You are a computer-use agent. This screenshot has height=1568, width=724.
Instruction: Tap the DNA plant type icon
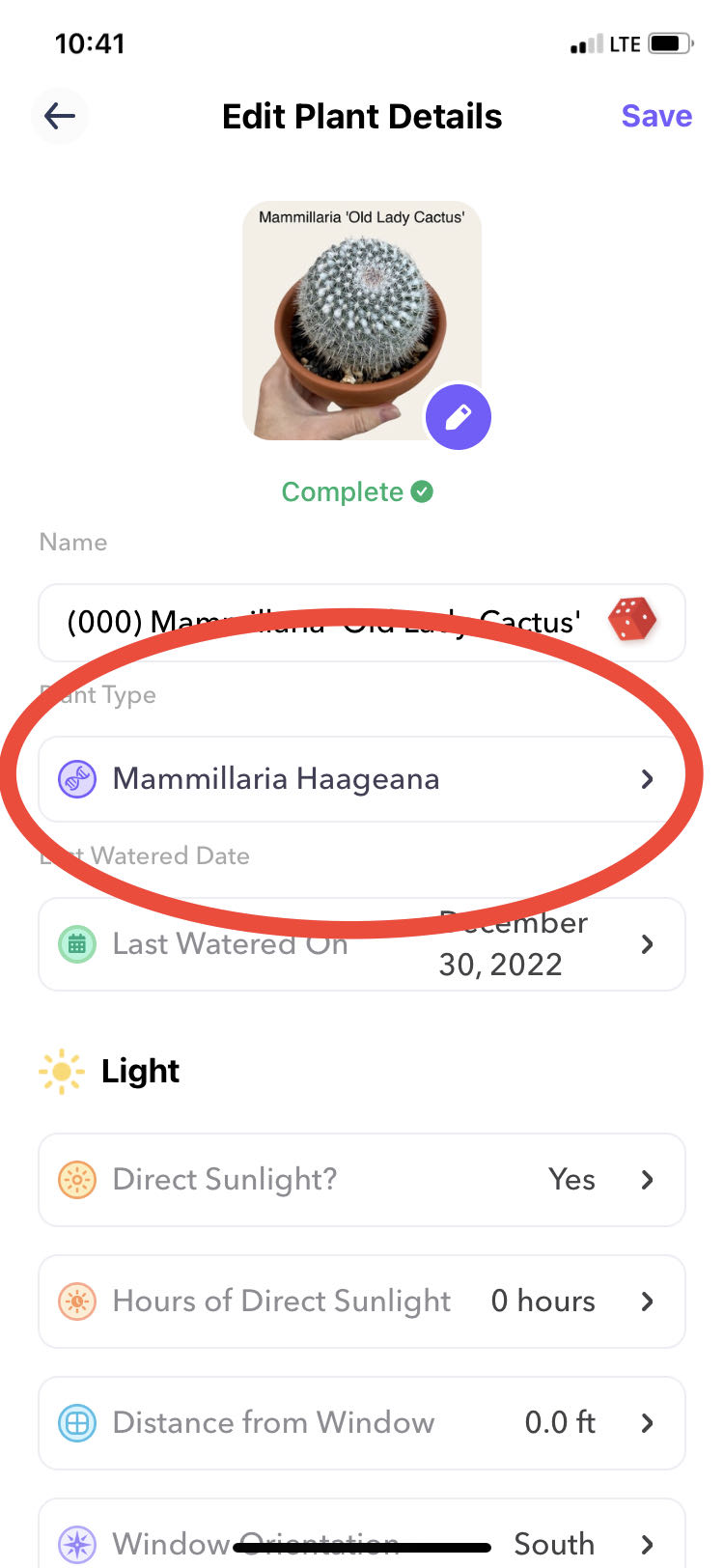(77, 778)
